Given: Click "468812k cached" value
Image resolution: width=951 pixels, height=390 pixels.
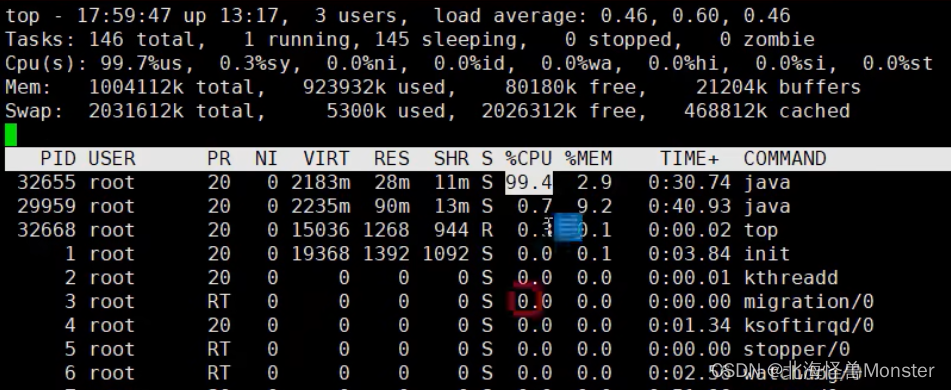Looking at the screenshot, I should coord(767,111).
